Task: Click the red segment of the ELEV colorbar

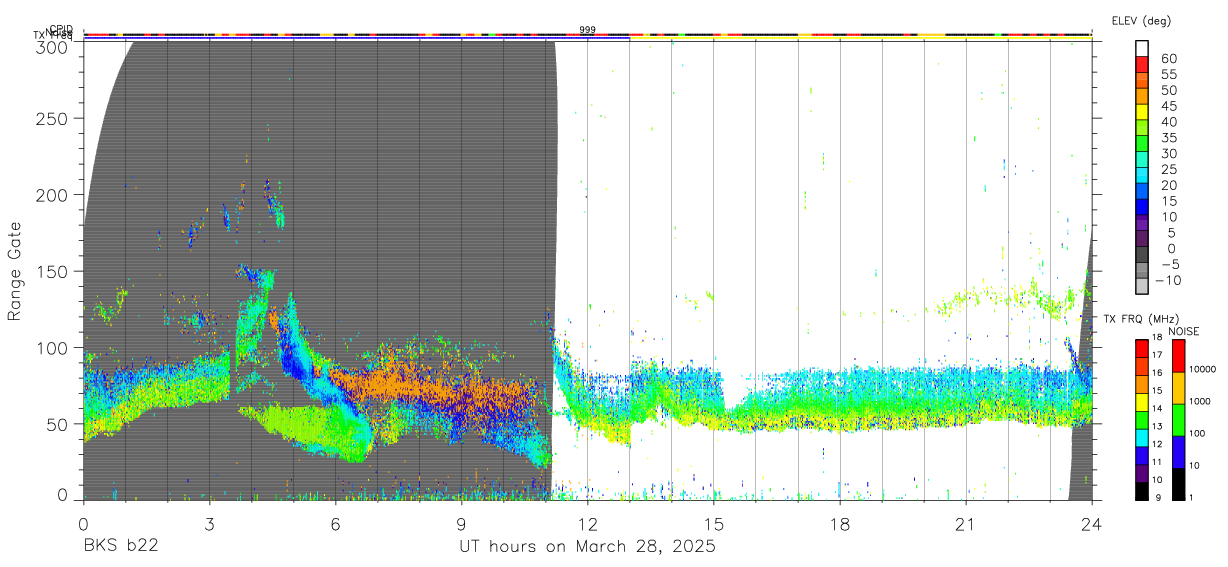Action: pyautogui.click(x=1142, y=65)
